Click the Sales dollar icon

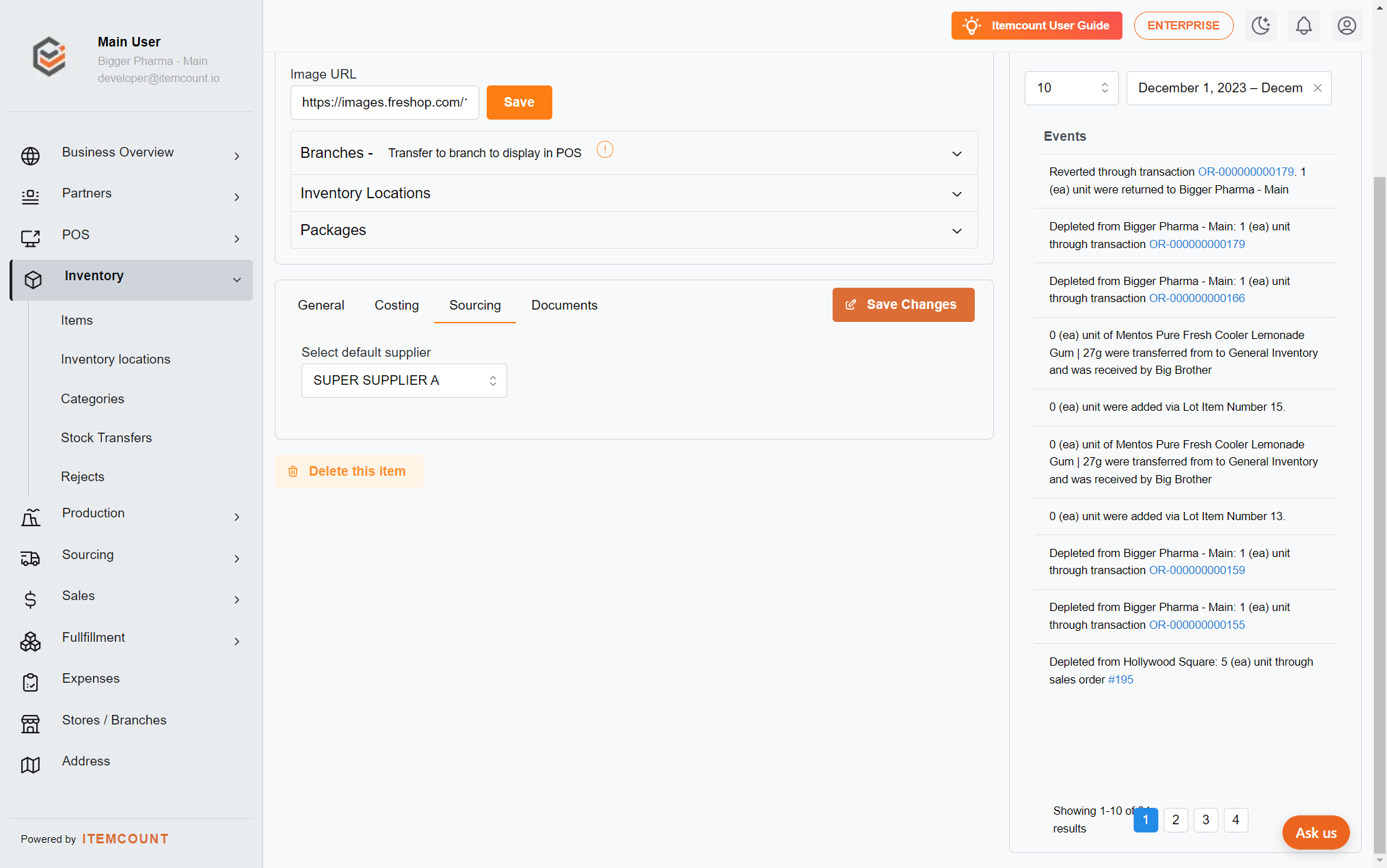(x=30, y=600)
